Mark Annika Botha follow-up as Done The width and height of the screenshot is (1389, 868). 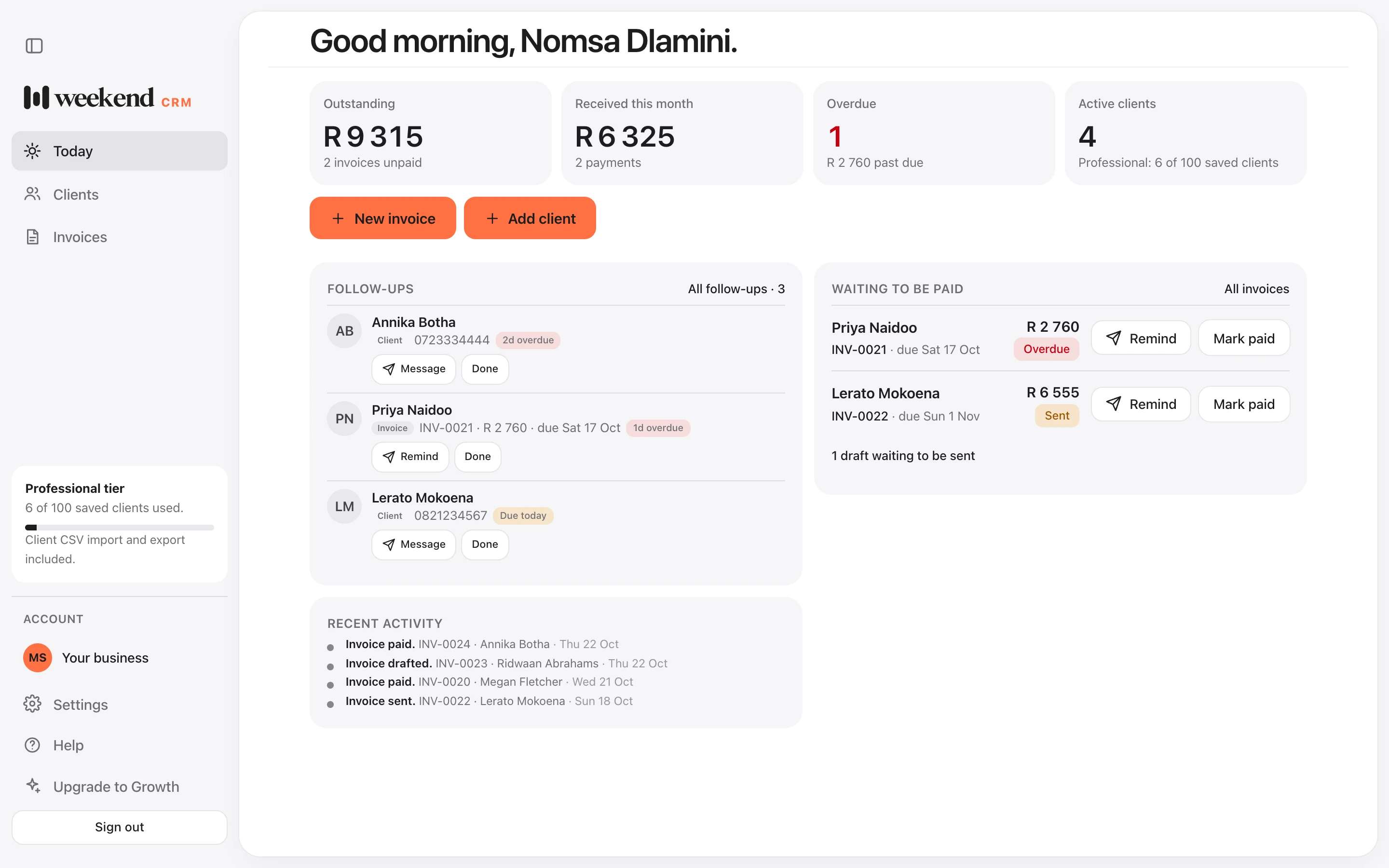(485, 368)
